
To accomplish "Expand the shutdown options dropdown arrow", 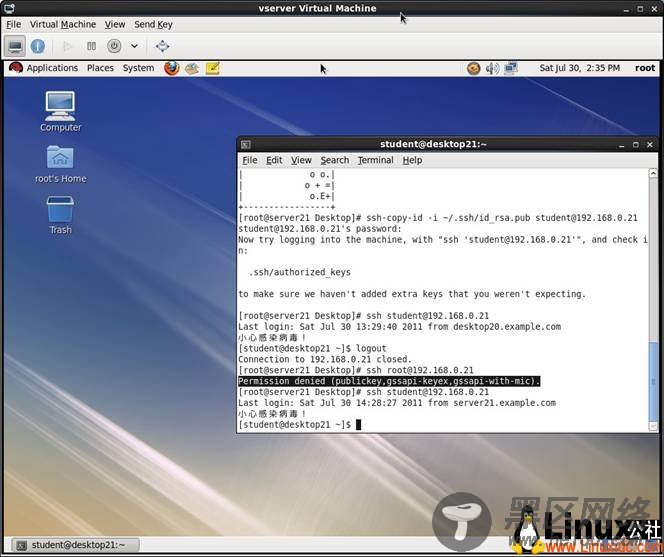I will click(x=134, y=46).
